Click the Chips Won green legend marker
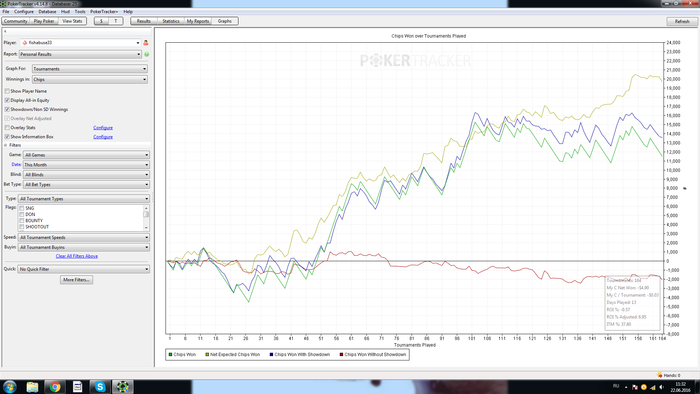 click(x=170, y=355)
